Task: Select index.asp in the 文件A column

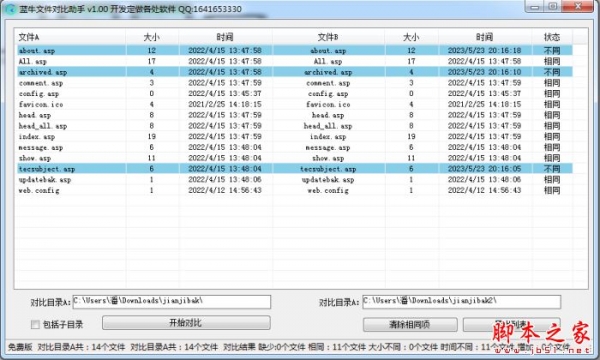Action: [37, 137]
